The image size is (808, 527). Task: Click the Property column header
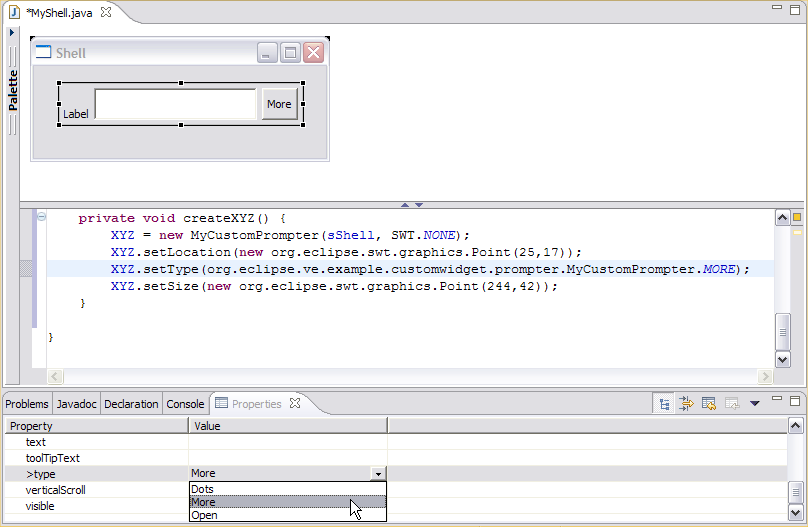[x=97, y=426]
